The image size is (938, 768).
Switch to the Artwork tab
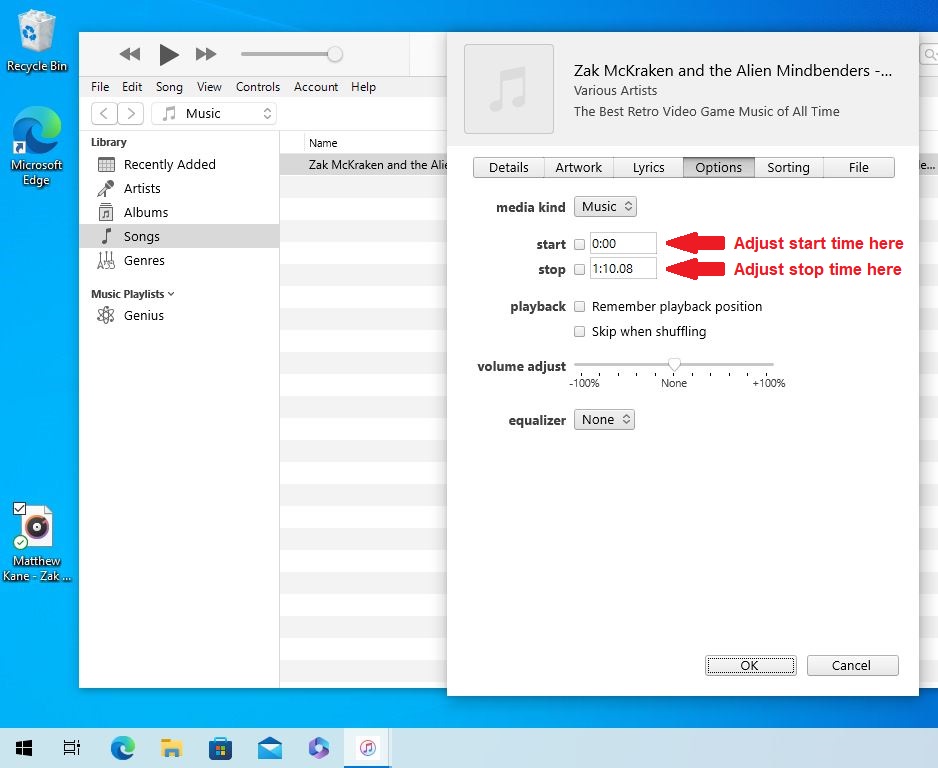pyautogui.click(x=578, y=167)
